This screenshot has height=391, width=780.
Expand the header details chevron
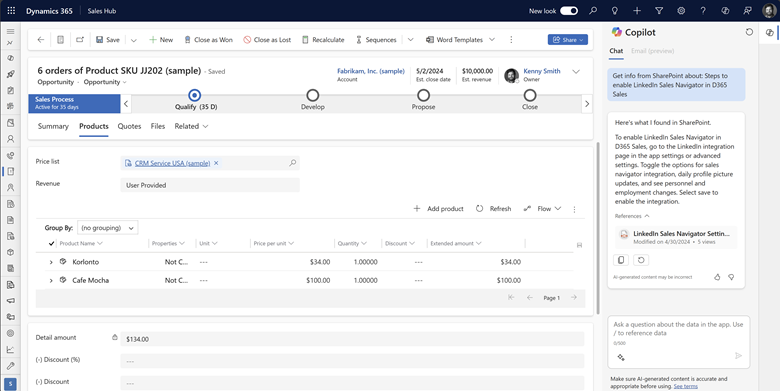(x=576, y=72)
